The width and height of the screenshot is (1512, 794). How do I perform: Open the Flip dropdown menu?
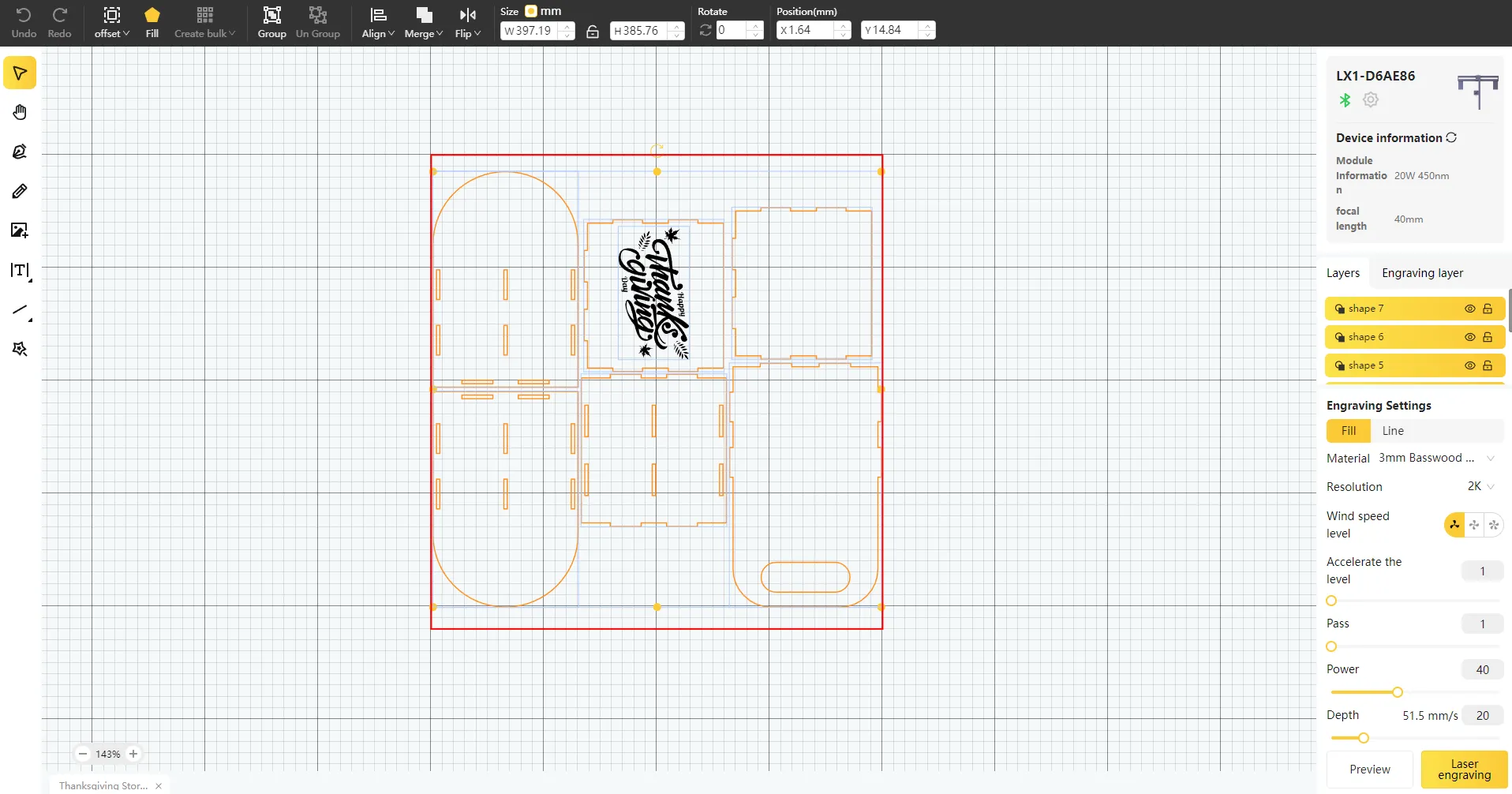tap(468, 22)
